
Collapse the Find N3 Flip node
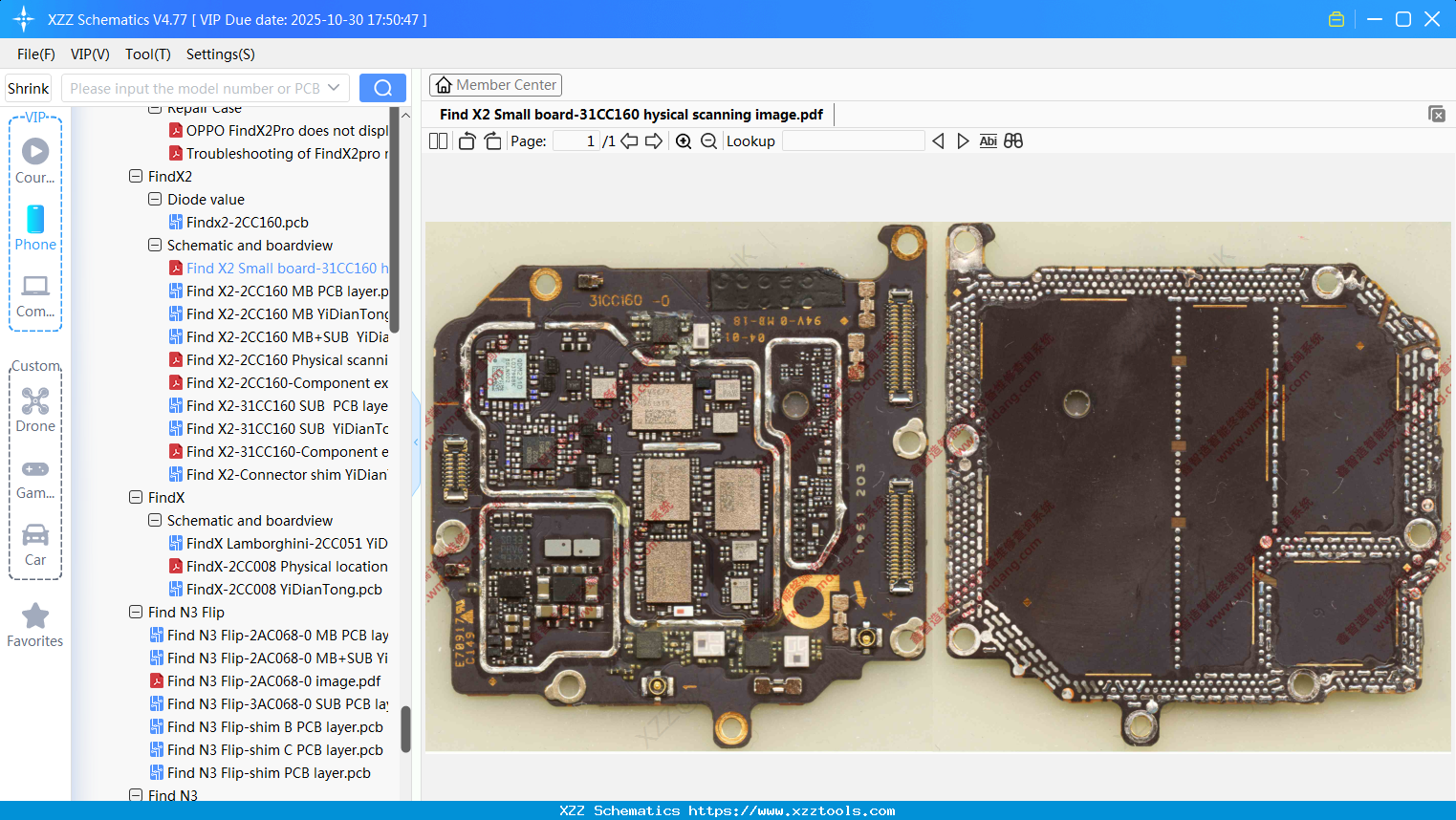tap(135, 612)
